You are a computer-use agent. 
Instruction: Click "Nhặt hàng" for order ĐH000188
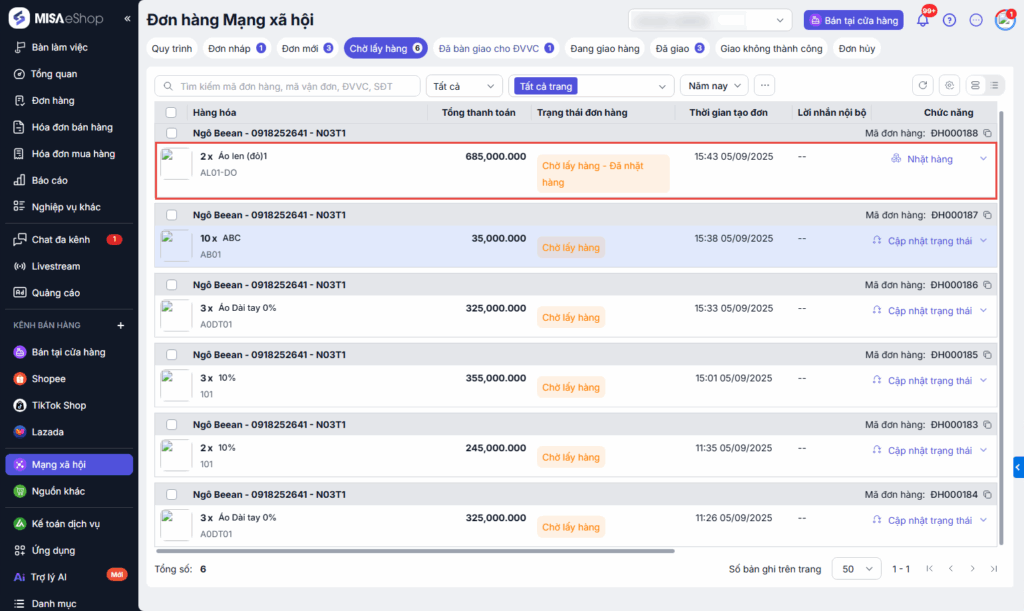point(929,159)
